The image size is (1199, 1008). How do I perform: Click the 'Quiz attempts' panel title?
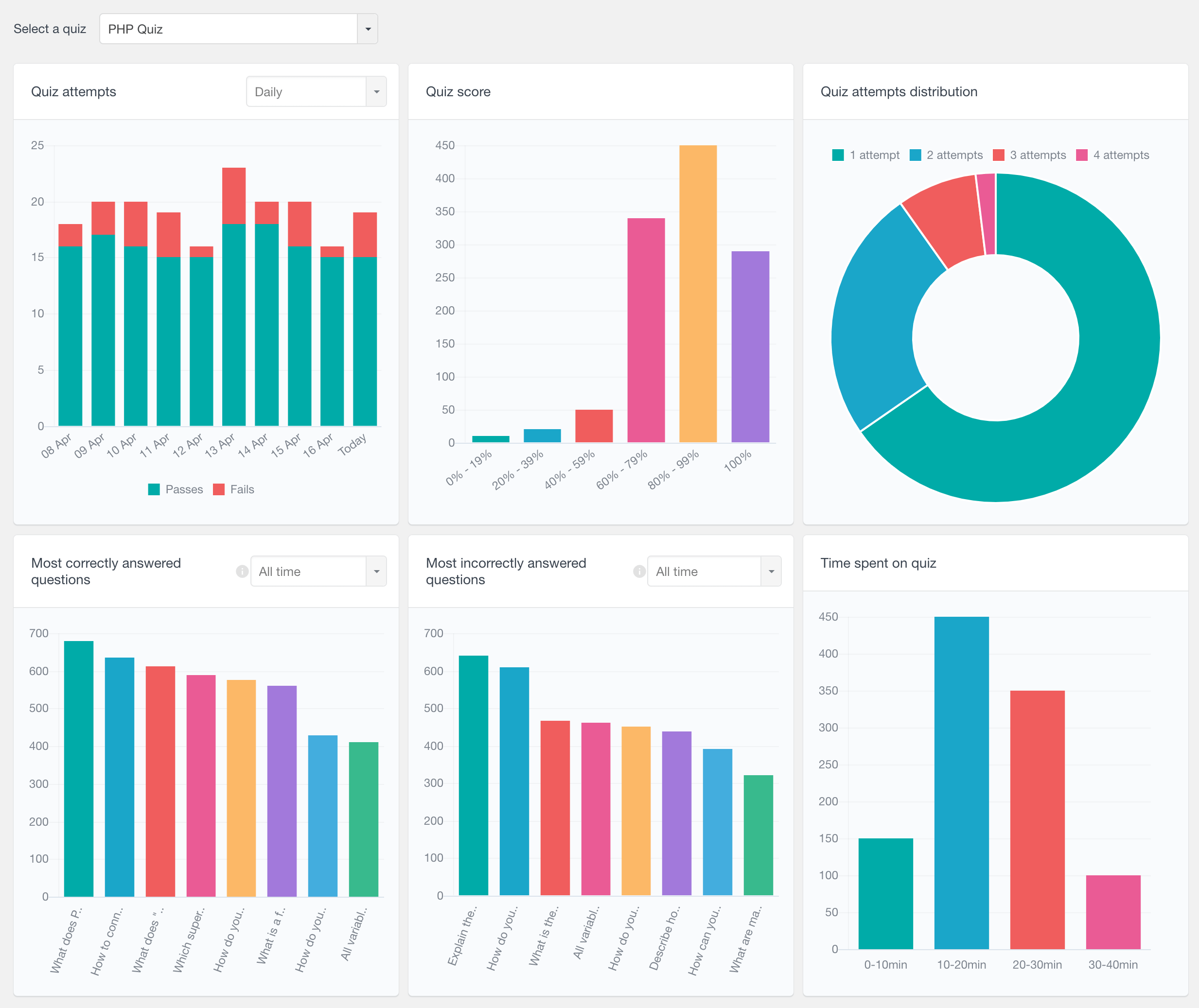coord(74,91)
